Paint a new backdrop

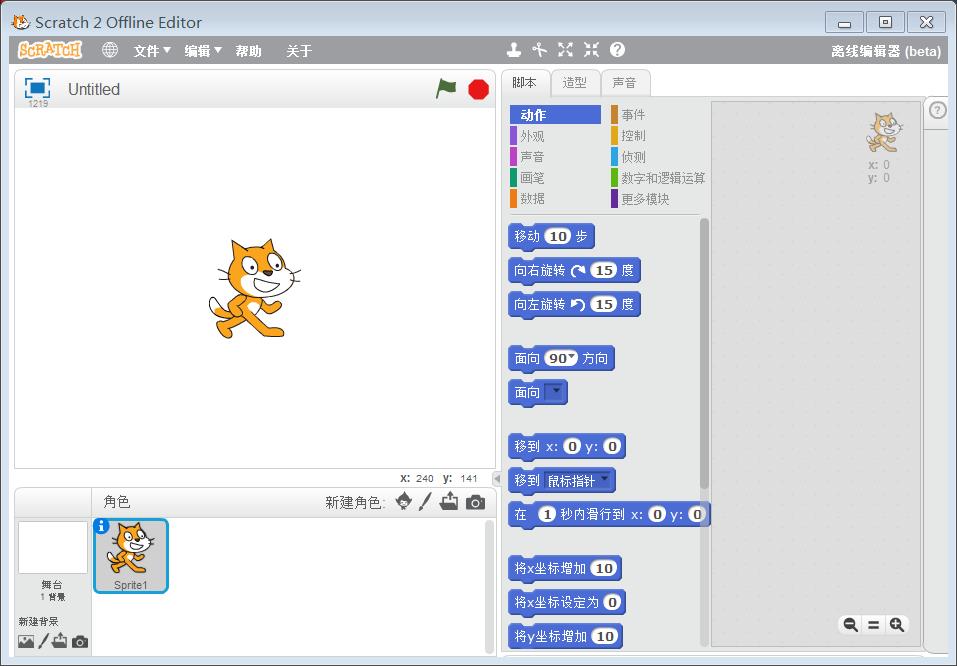pyautogui.click(x=43, y=641)
